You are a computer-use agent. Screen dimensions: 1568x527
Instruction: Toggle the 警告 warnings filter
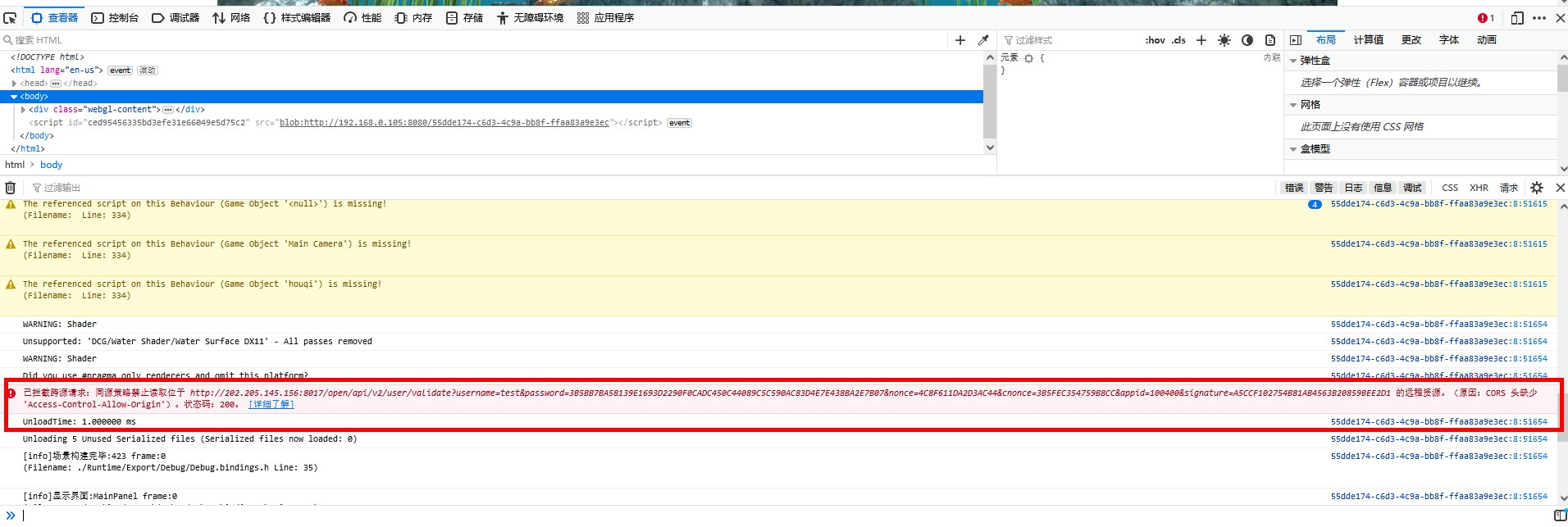pyautogui.click(x=1324, y=188)
